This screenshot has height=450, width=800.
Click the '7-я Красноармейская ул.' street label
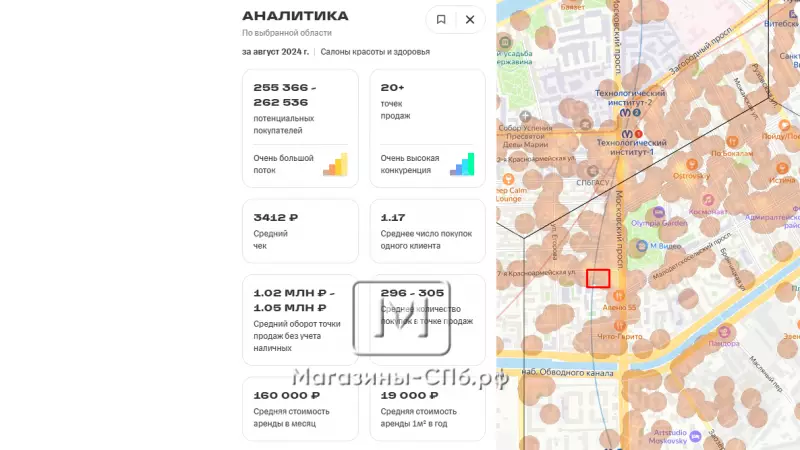[536, 273]
